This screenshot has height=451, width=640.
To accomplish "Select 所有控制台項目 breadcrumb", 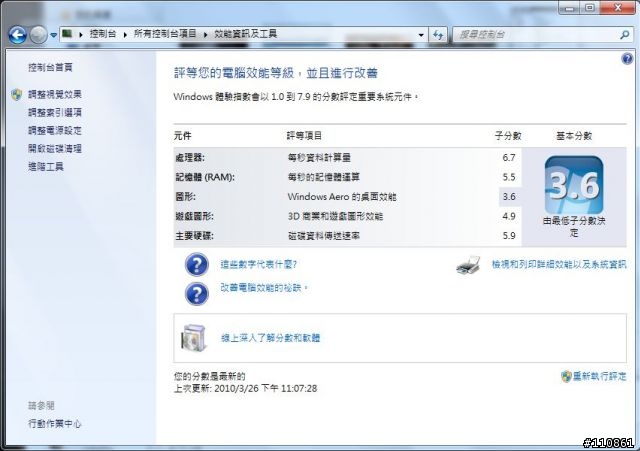I will click(x=165, y=34).
